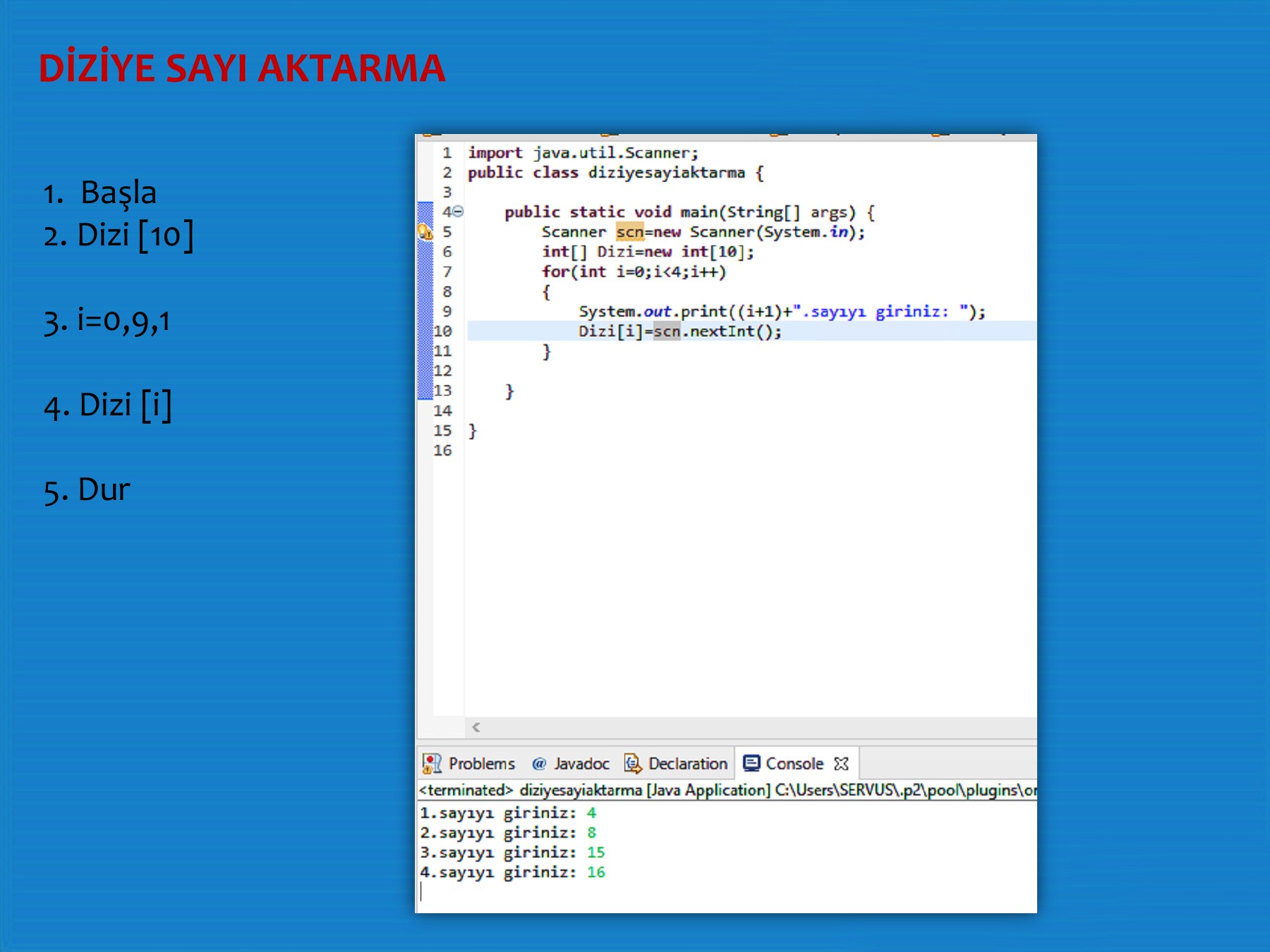Click line number 7 in the gutter
The width and height of the screenshot is (1270, 952).
point(447,271)
